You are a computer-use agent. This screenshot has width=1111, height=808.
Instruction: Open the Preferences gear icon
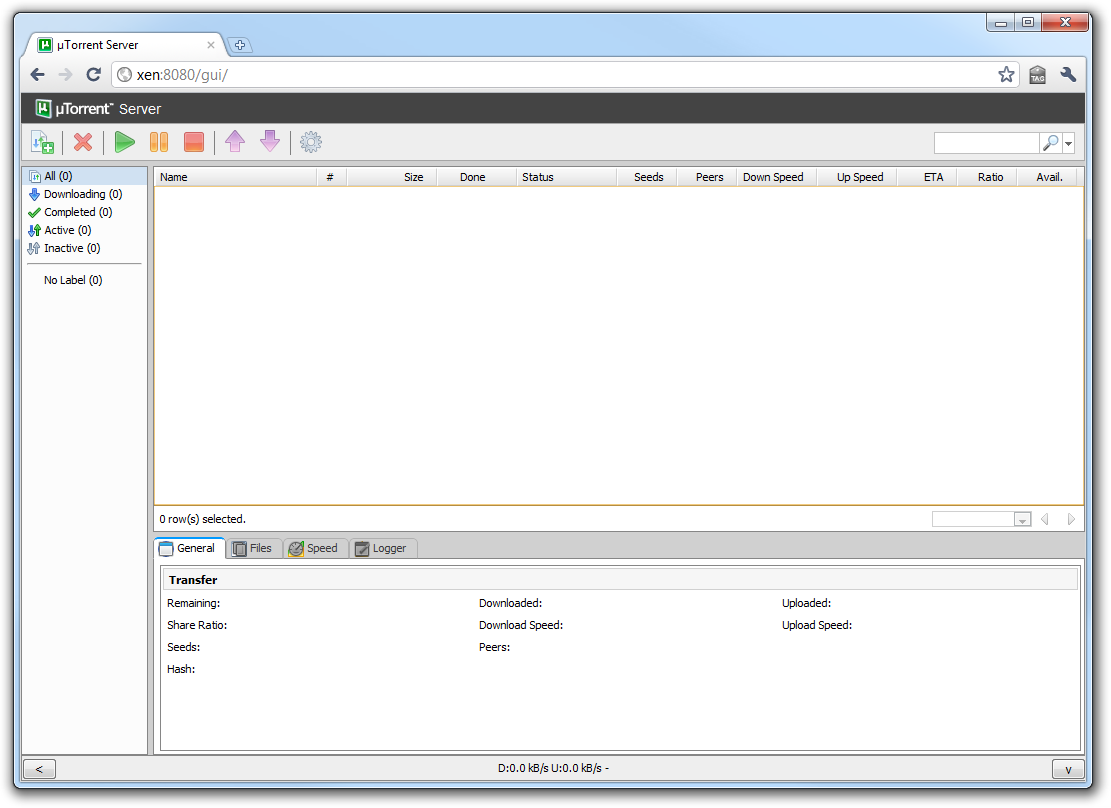311,142
